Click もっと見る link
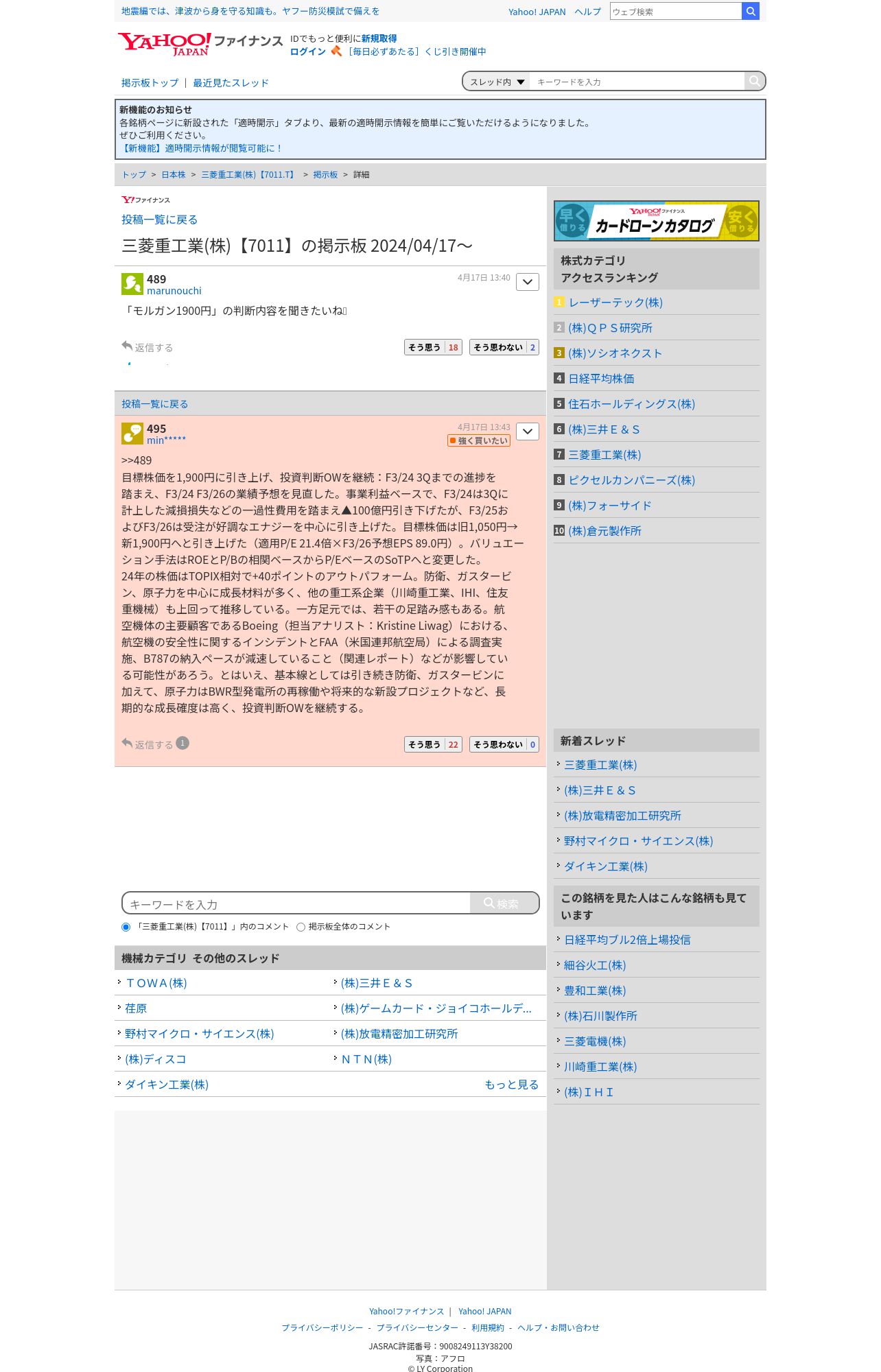 (511, 1085)
